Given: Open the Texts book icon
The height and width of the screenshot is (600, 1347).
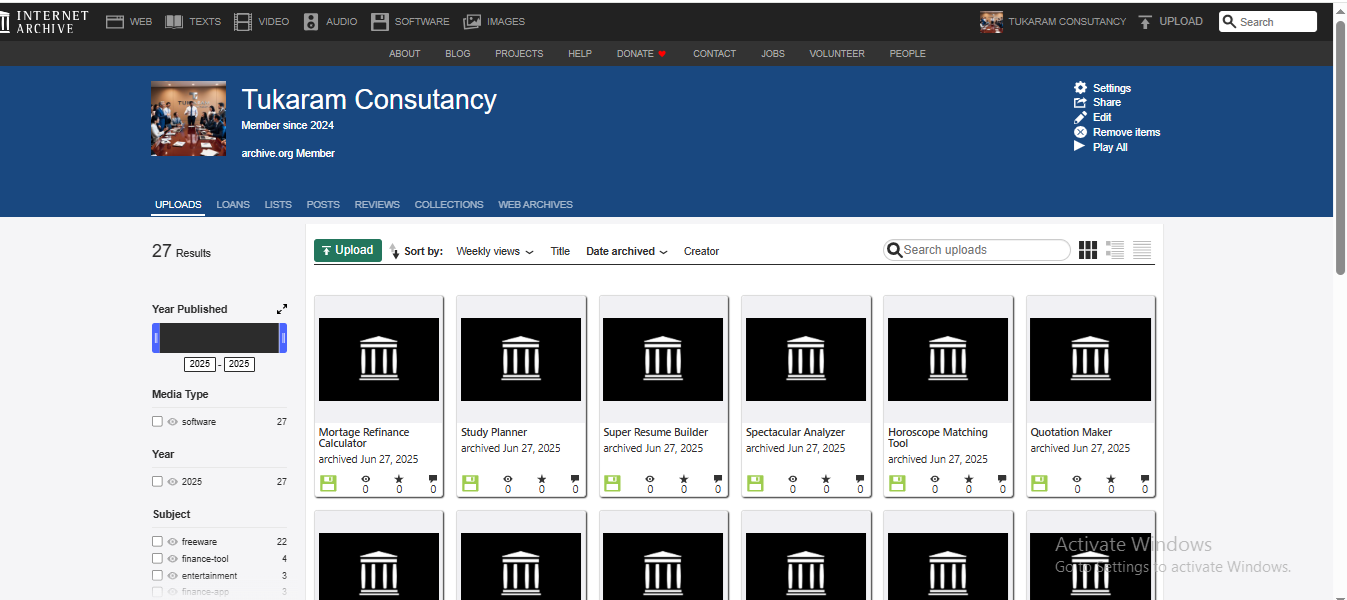Looking at the screenshot, I should point(174,21).
